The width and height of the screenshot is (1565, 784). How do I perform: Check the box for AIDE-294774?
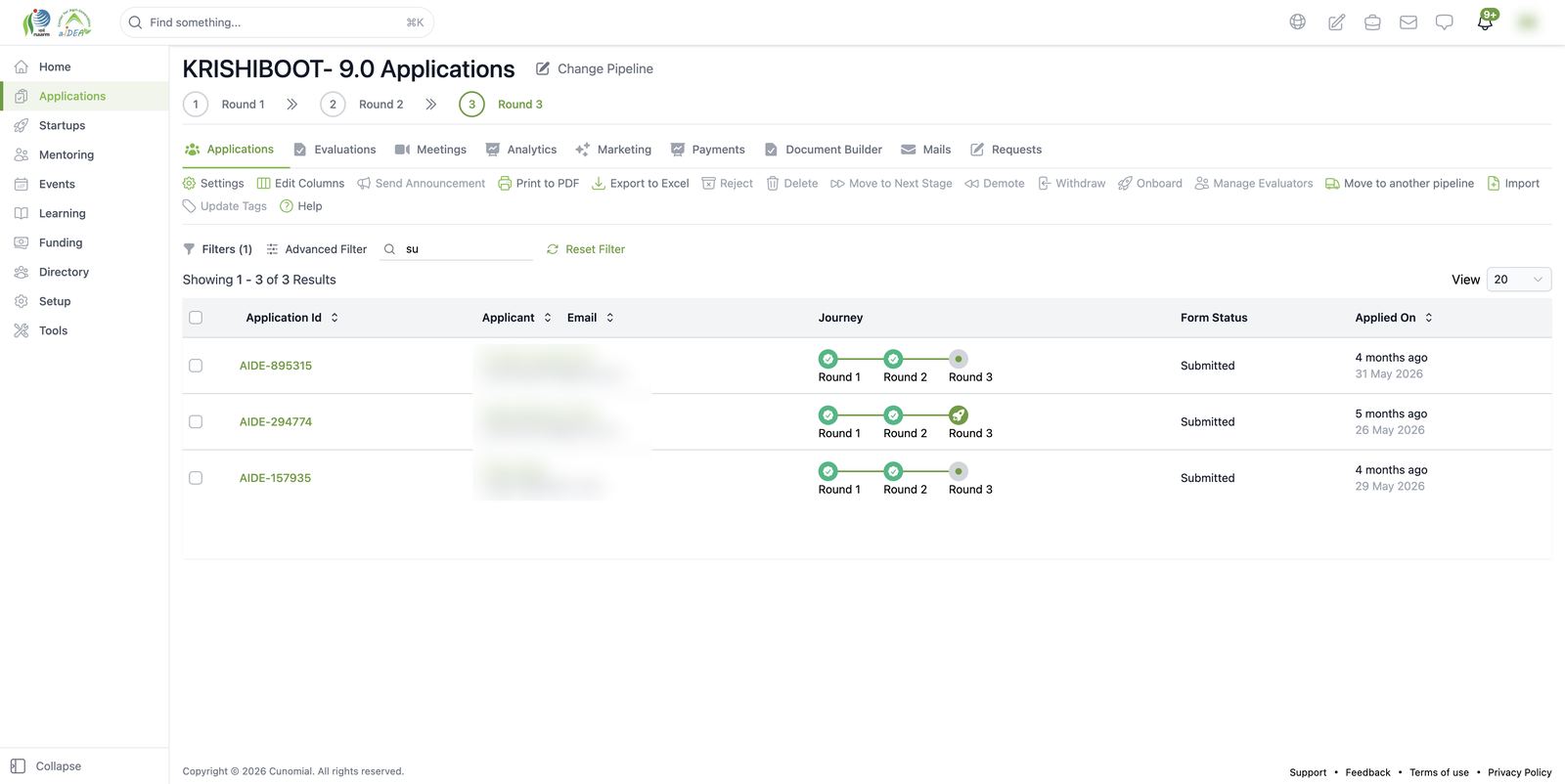196,422
